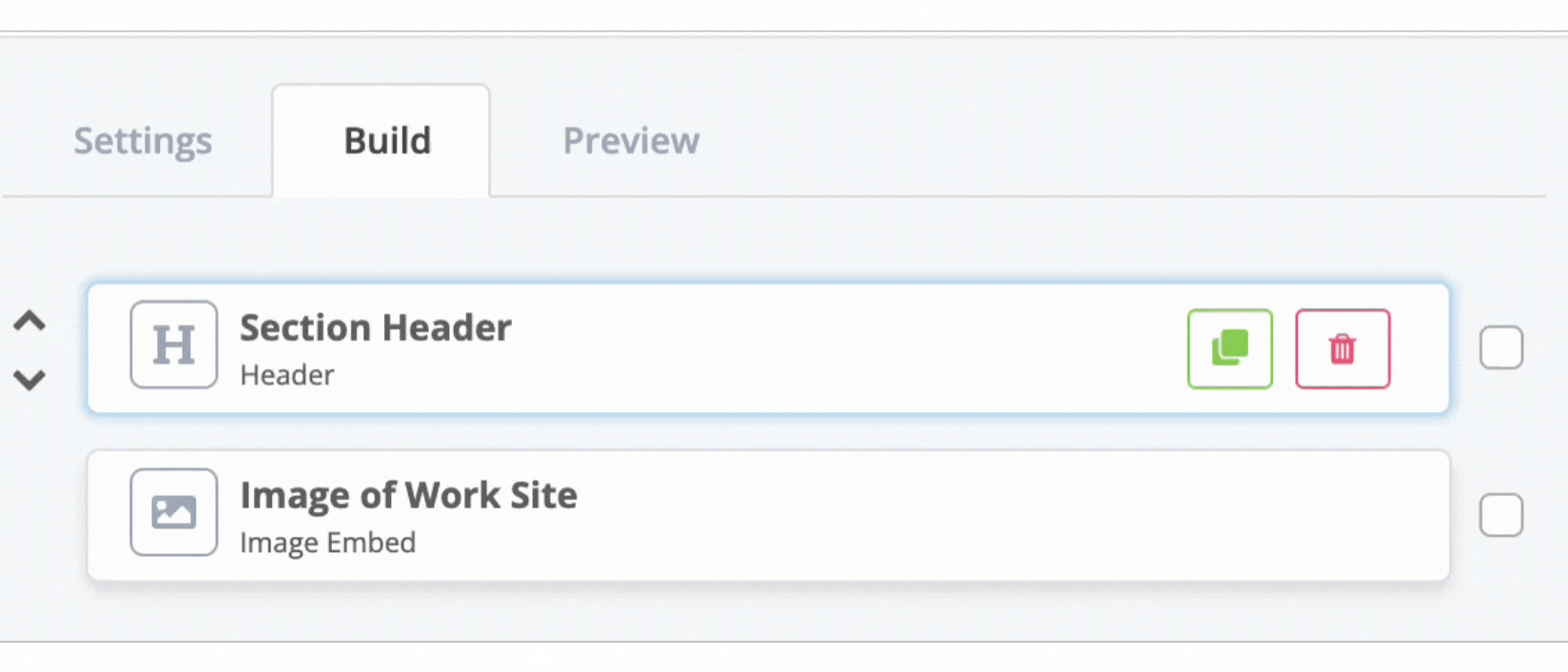Click the Header type subtitle

click(286, 375)
